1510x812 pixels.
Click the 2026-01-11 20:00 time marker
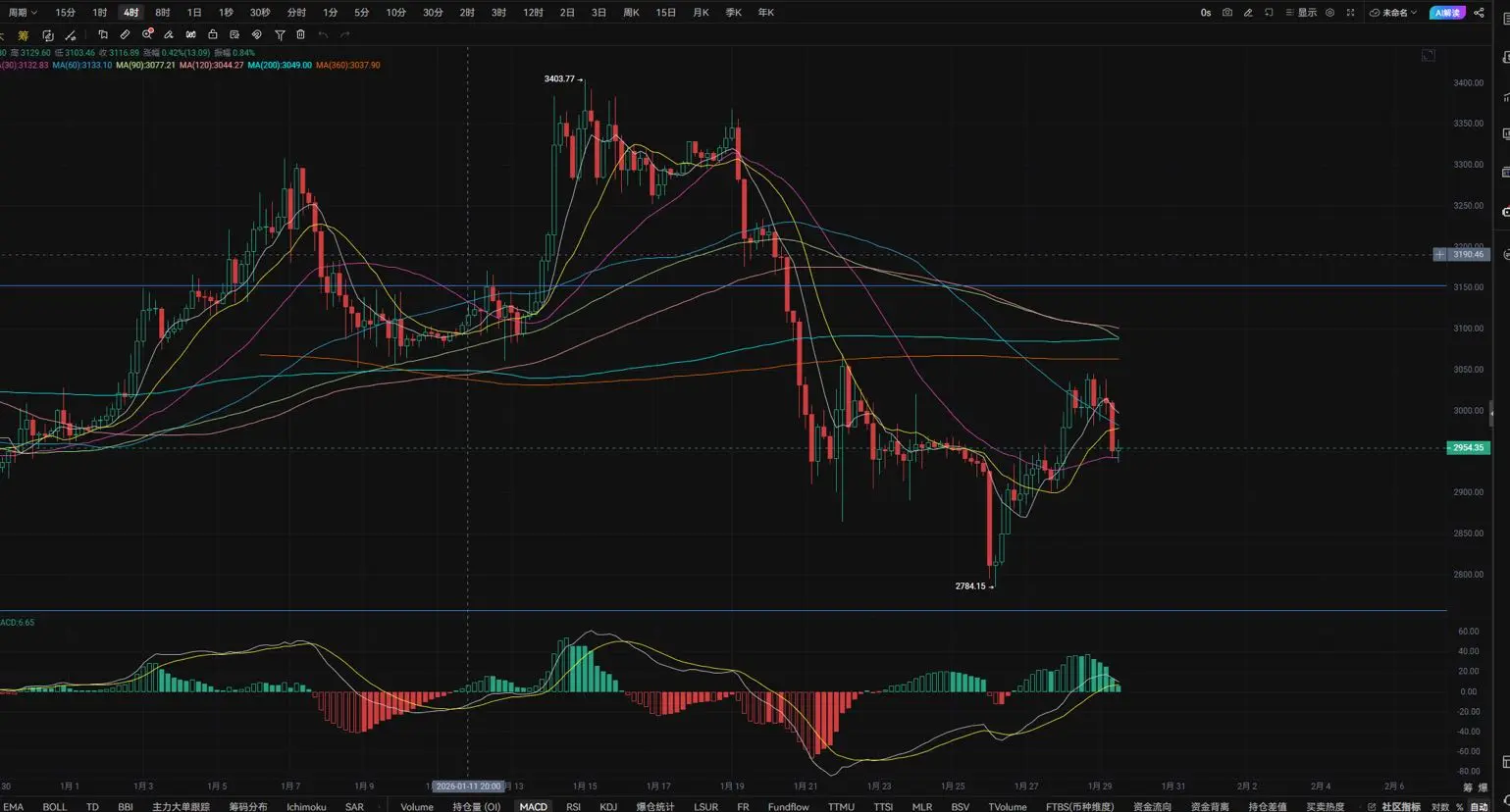[468, 787]
